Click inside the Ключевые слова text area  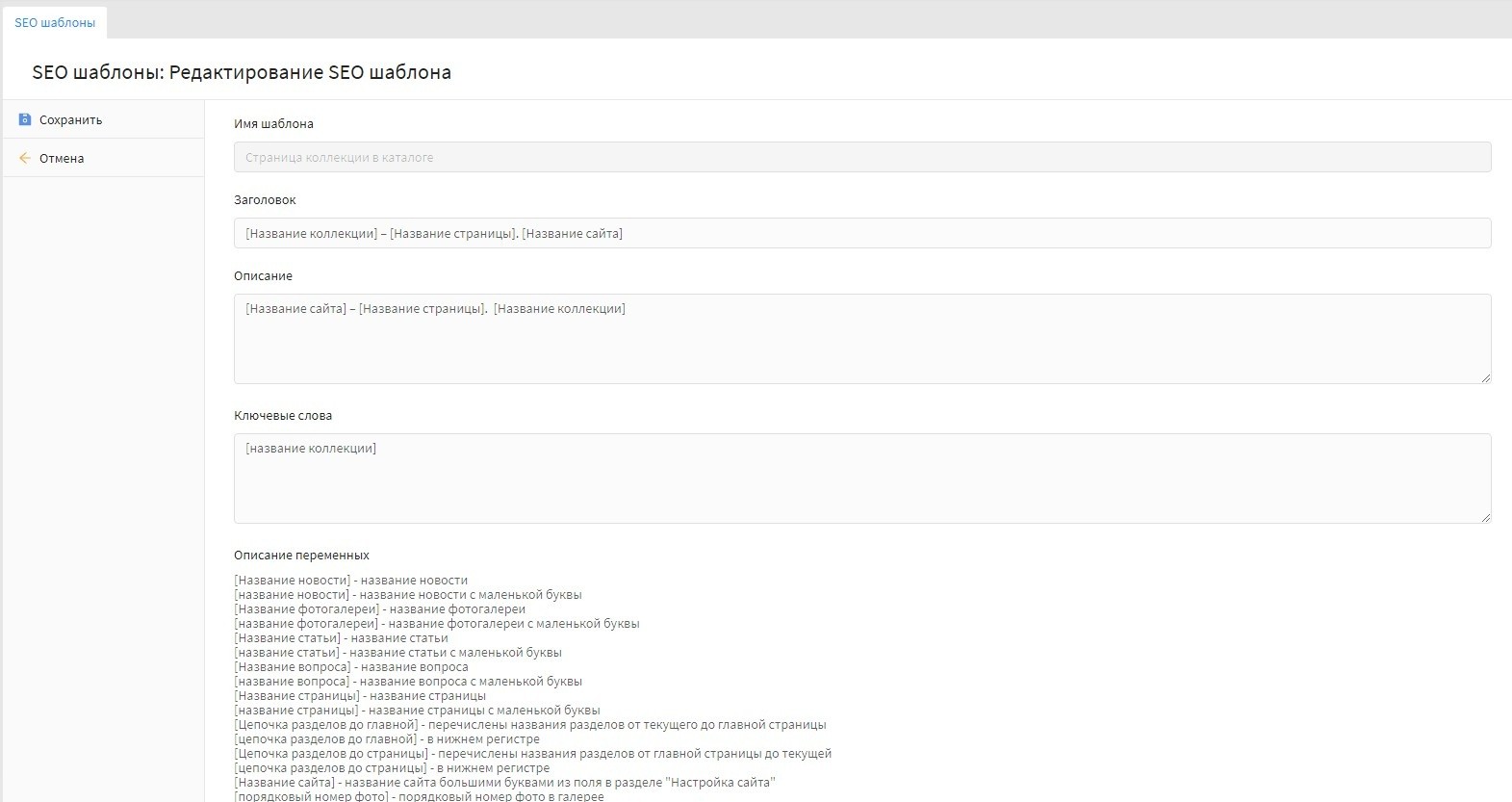(x=861, y=479)
